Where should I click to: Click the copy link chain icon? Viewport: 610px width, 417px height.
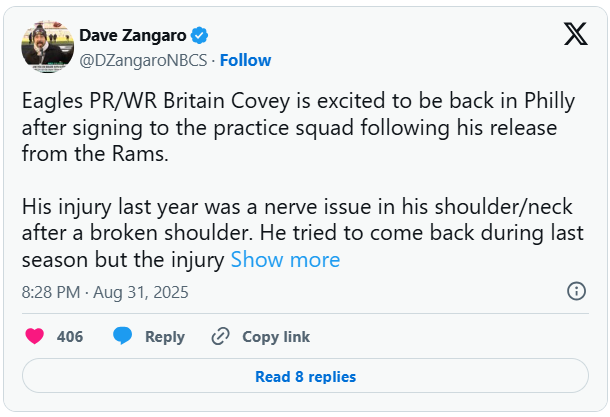(x=220, y=336)
